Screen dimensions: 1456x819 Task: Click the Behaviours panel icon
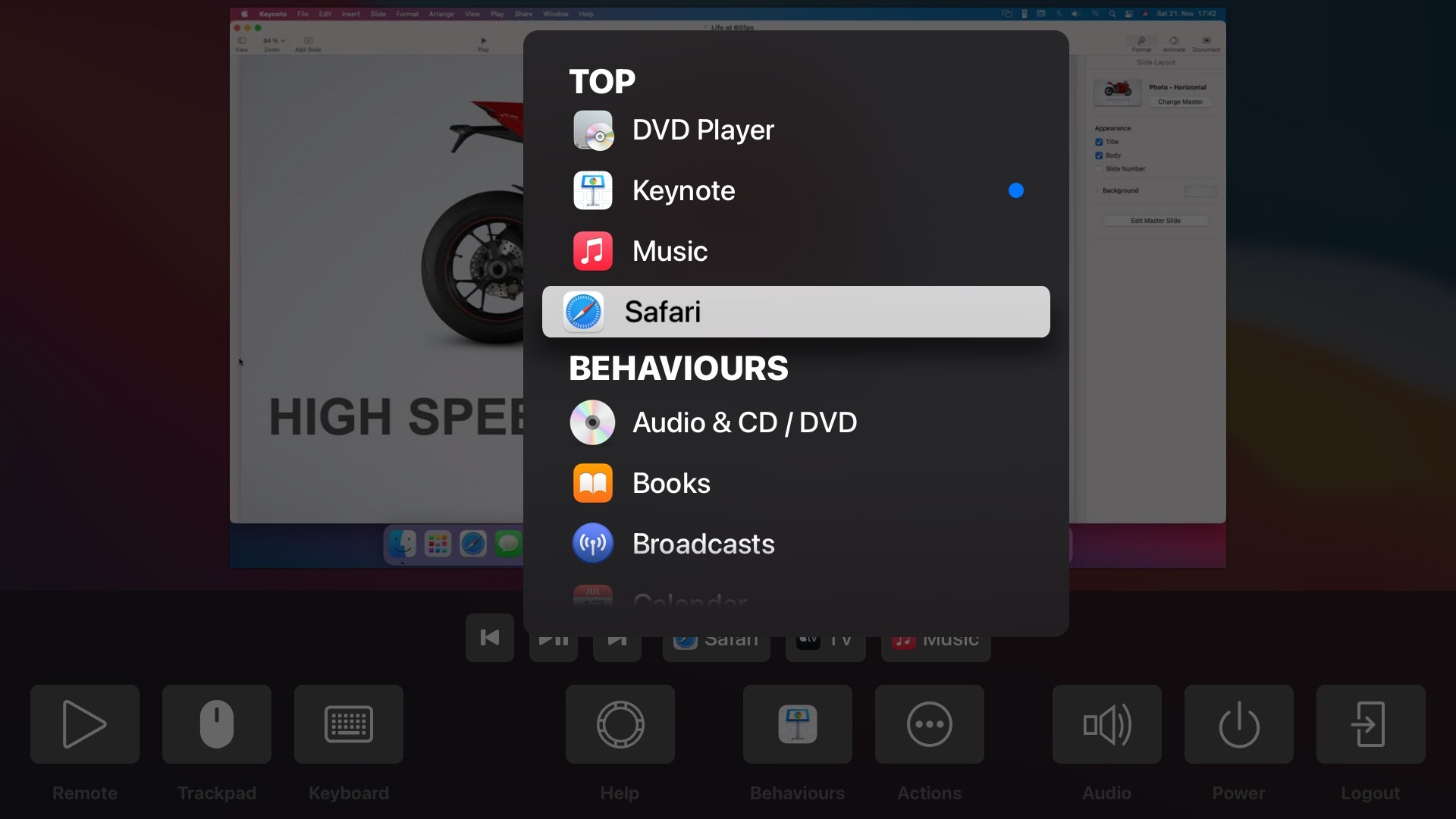pos(796,724)
